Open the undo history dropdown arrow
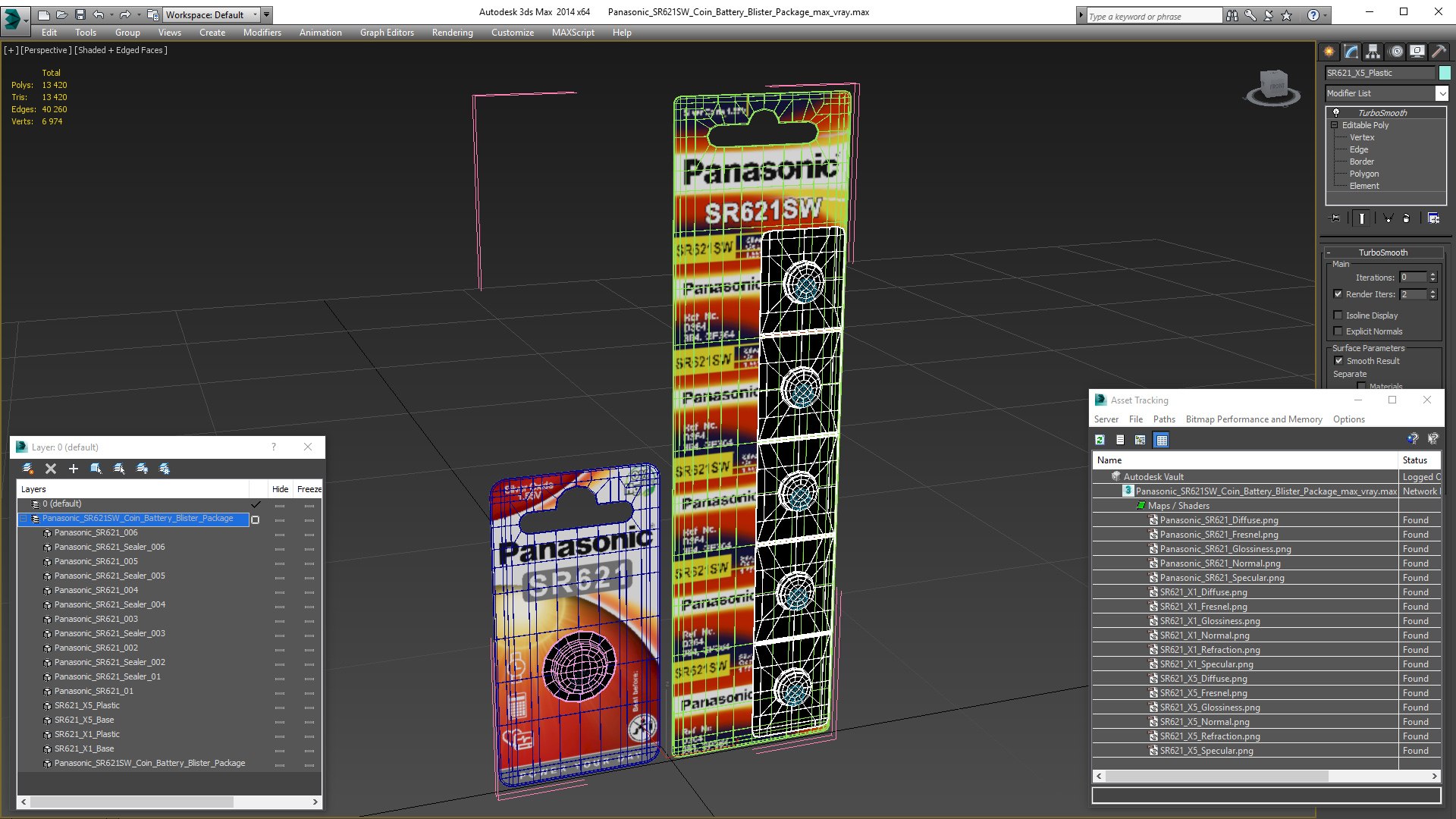Screen dimensions: 1456x819 (x=111, y=15)
